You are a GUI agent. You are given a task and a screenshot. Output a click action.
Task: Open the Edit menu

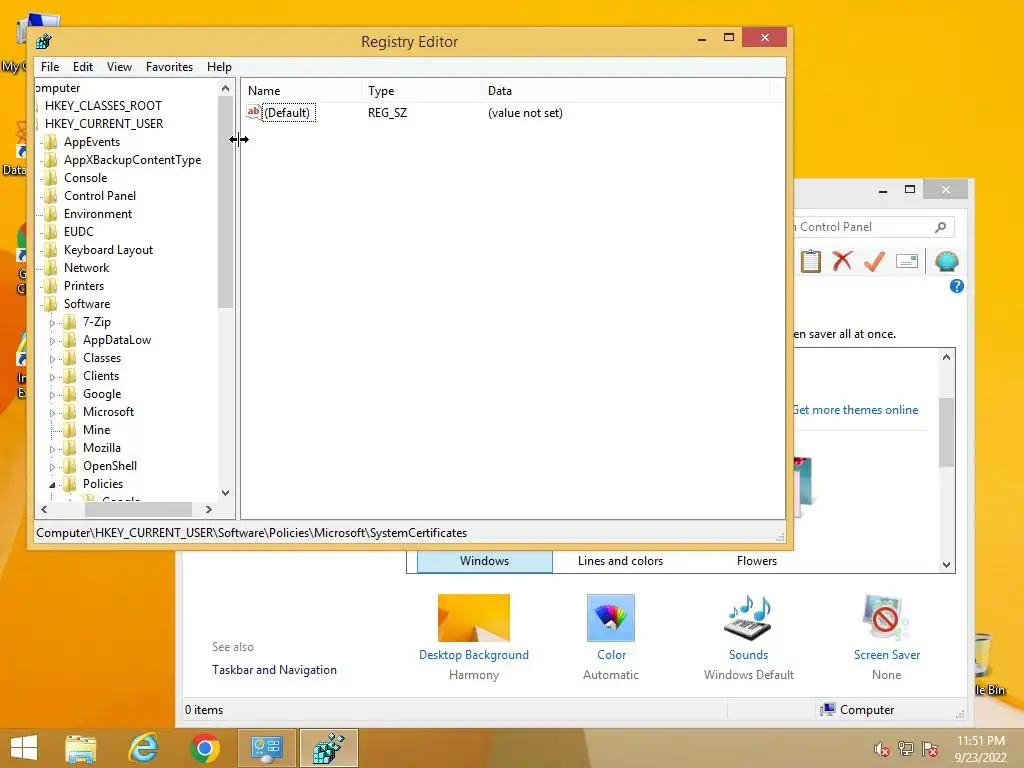82,67
